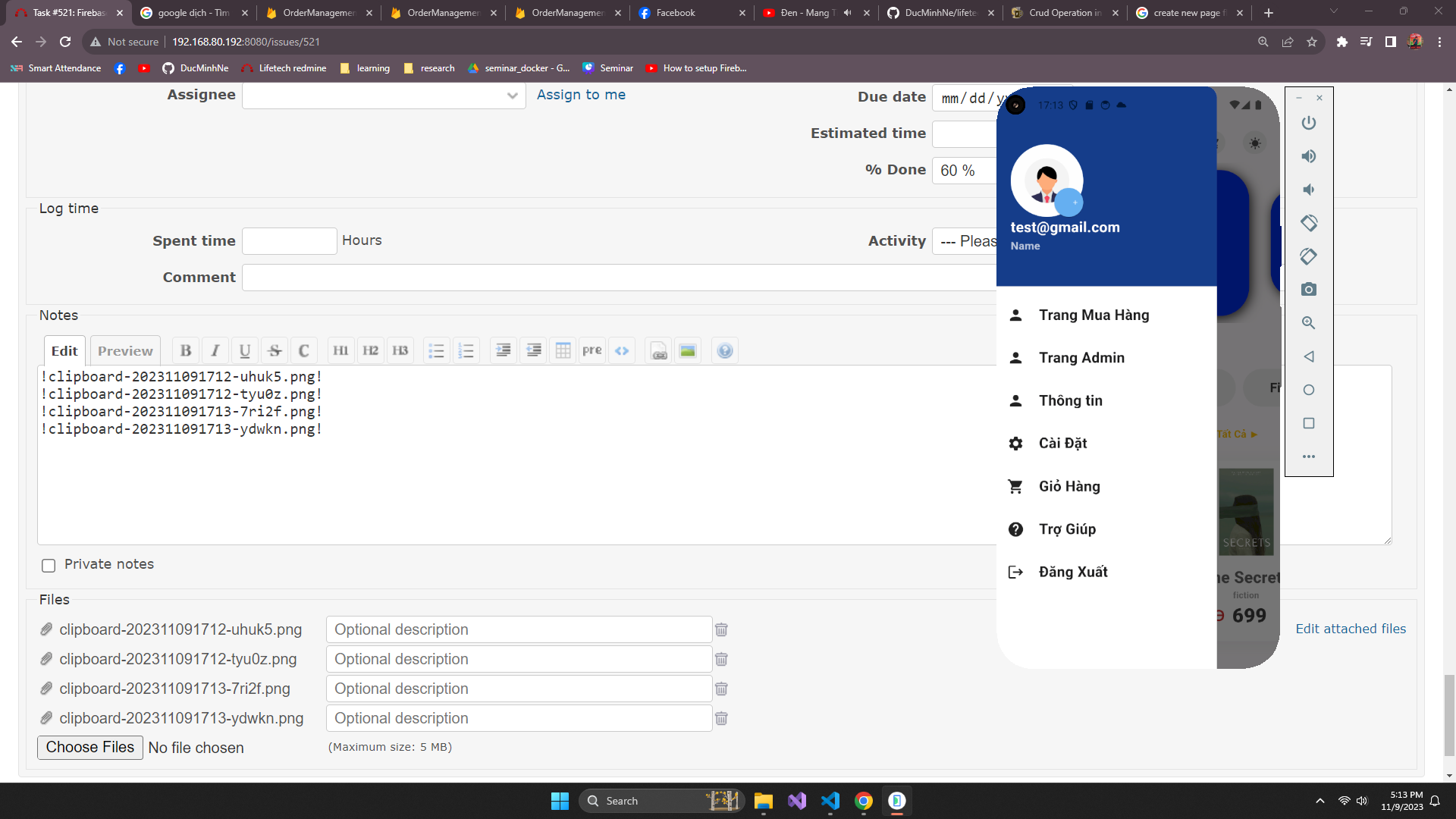Expand the Assignee dropdown
This screenshot has width=1456, height=819.
(384, 96)
